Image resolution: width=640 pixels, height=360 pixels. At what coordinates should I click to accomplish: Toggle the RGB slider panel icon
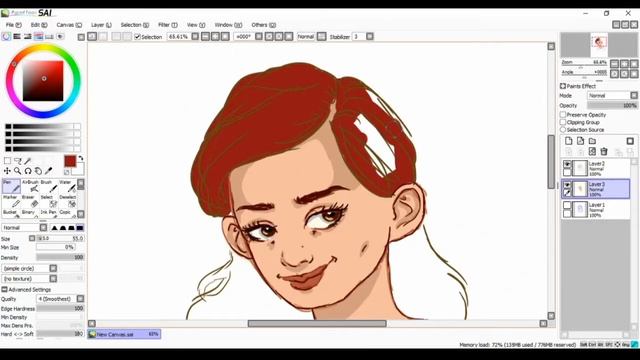point(17,37)
